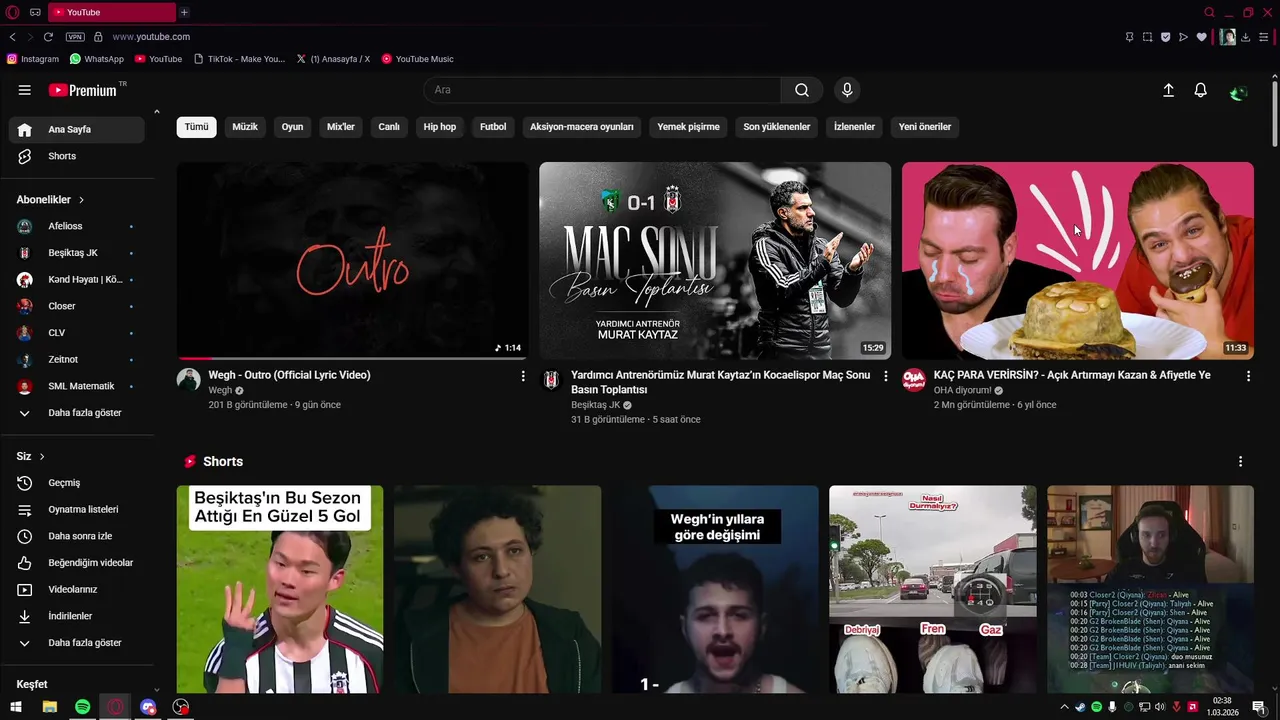Image resolution: width=1280 pixels, height=720 pixels.
Task: Show hidden system tray icons
Action: [x=1064, y=707]
